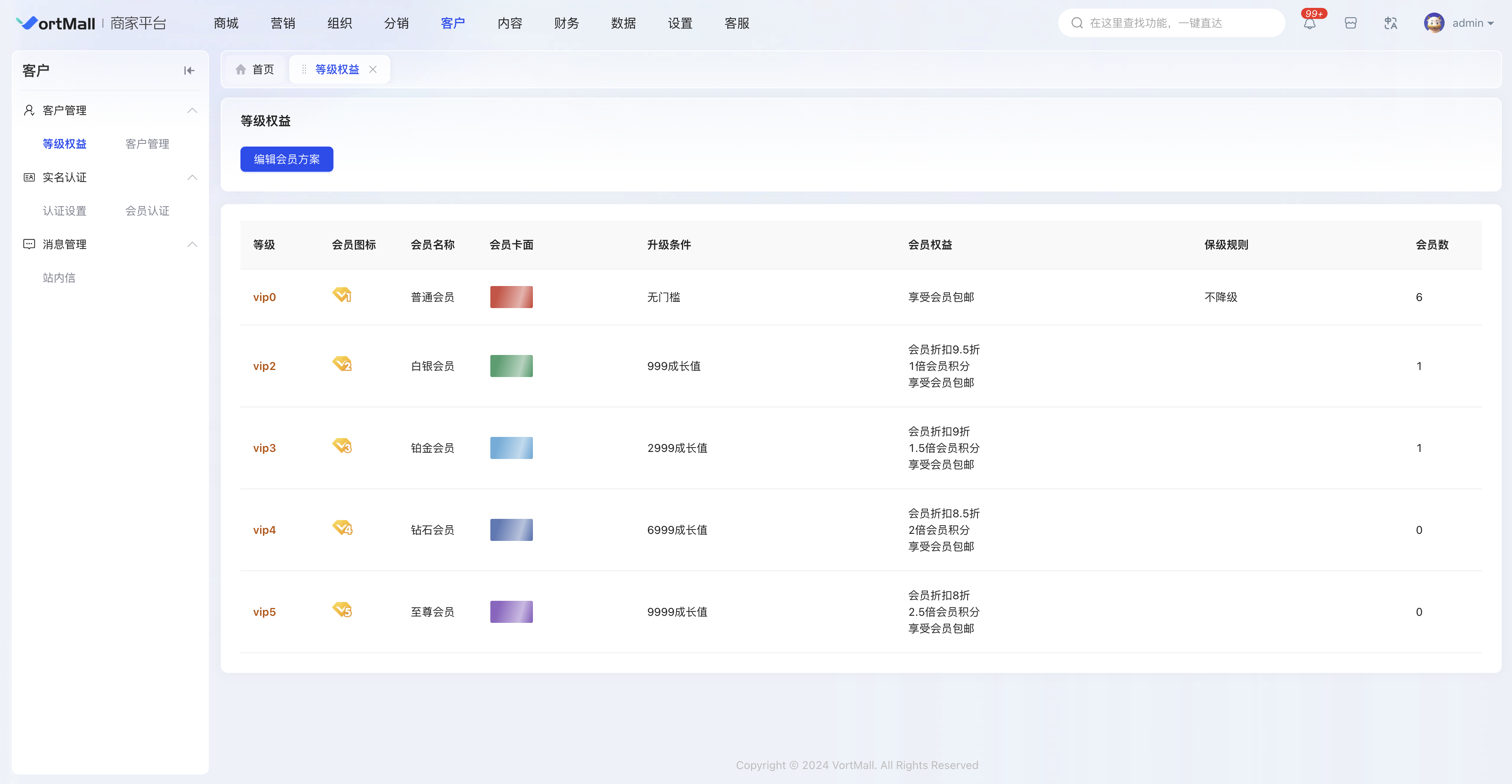Viewport: 1512px width, 784px height.
Task: Click the notification bell icon
Action: pyautogui.click(x=1309, y=24)
